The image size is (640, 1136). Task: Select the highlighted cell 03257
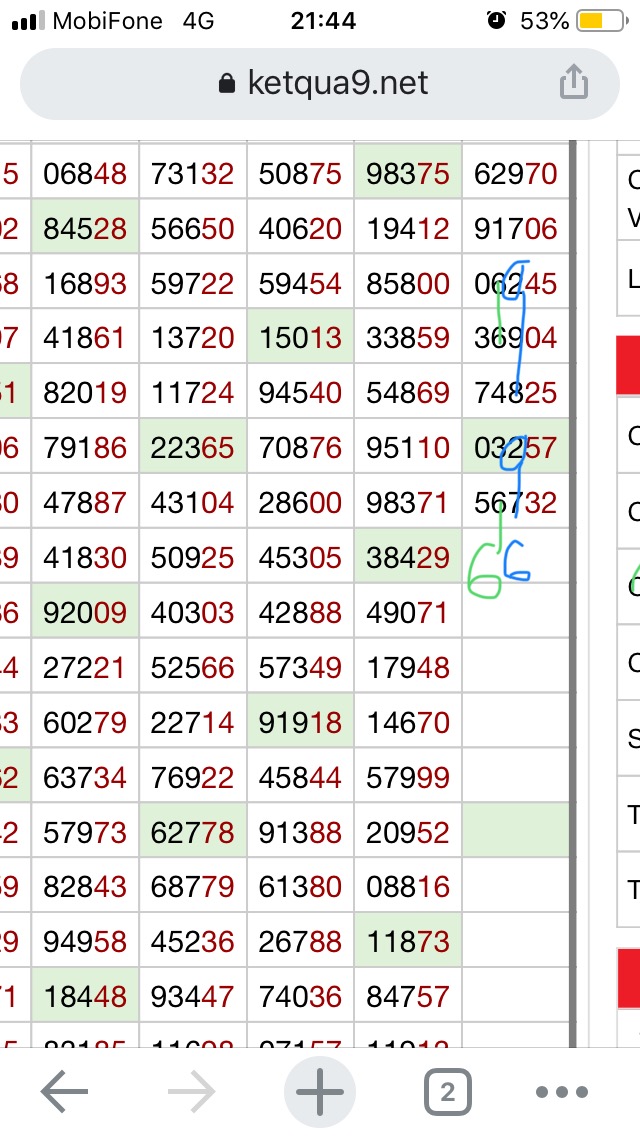click(515, 449)
